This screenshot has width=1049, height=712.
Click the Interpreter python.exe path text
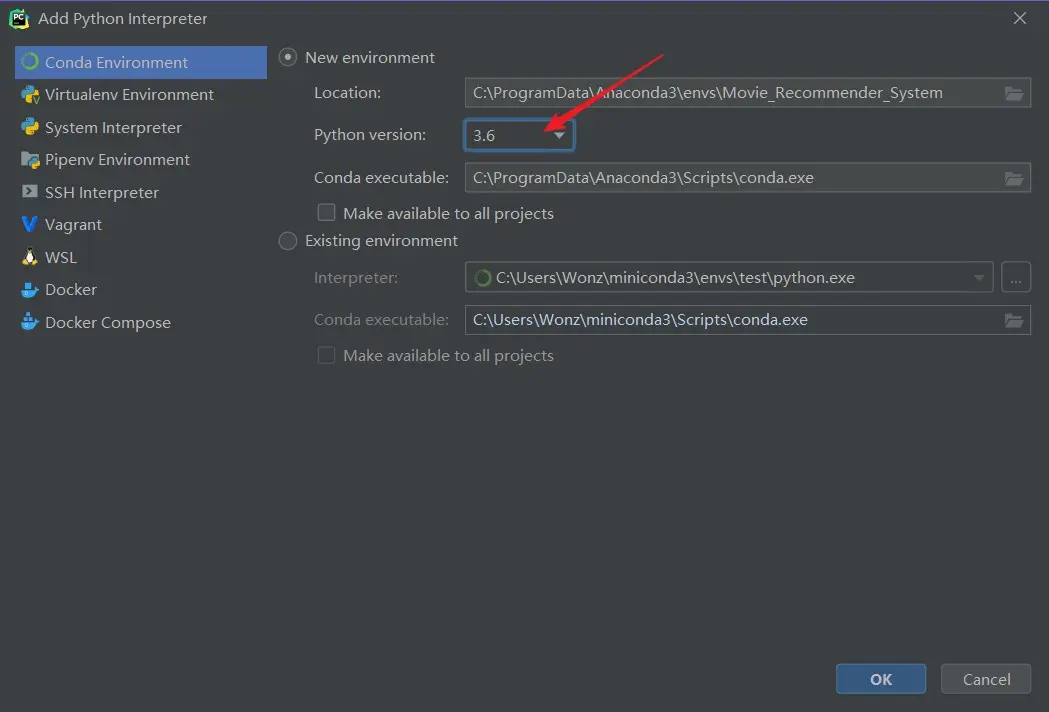click(675, 278)
